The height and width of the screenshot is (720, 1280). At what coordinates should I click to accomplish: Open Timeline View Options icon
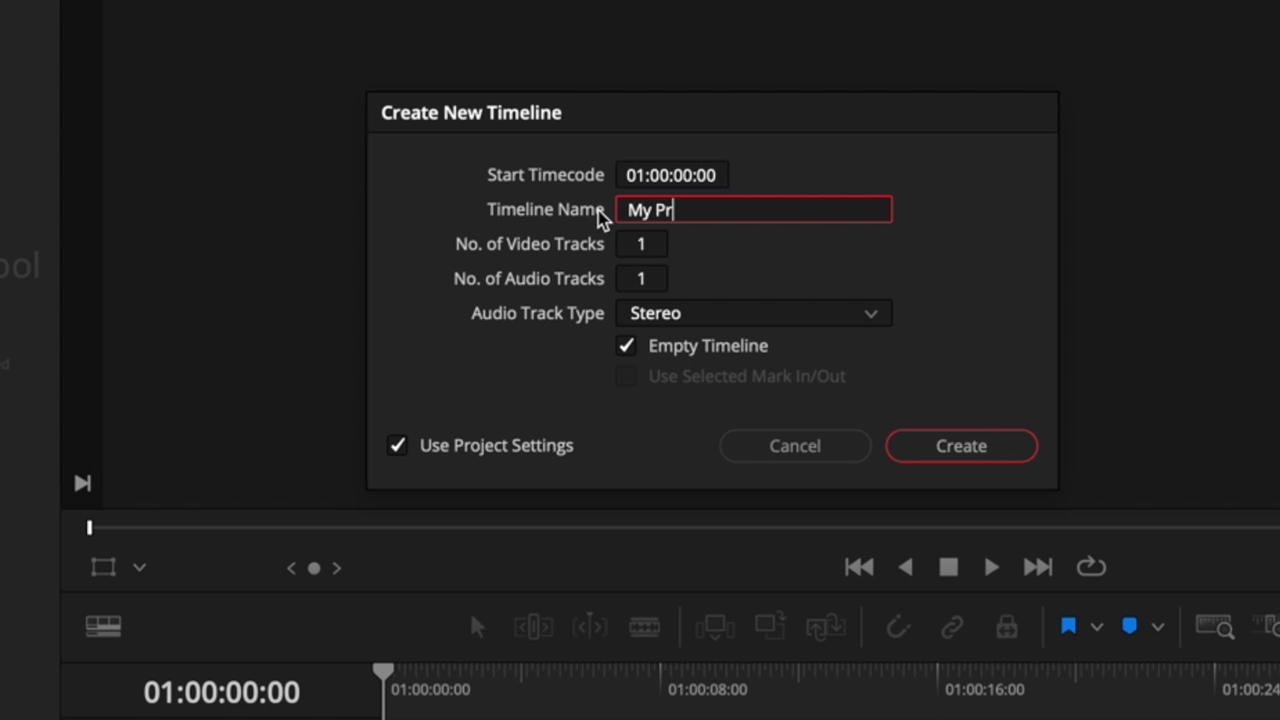coord(103,626)
